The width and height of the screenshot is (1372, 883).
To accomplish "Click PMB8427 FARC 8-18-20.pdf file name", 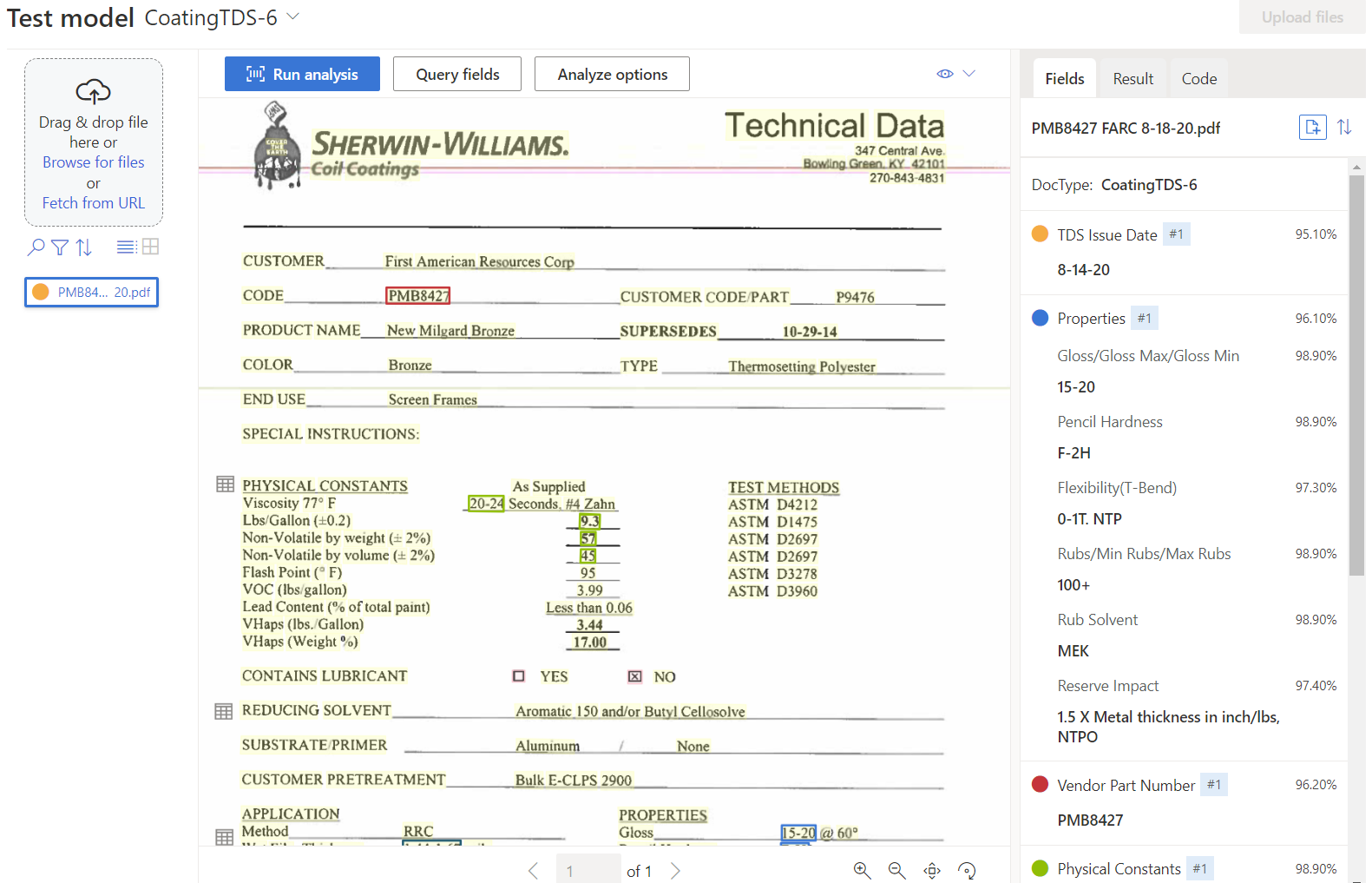I will pos(1126,128).
